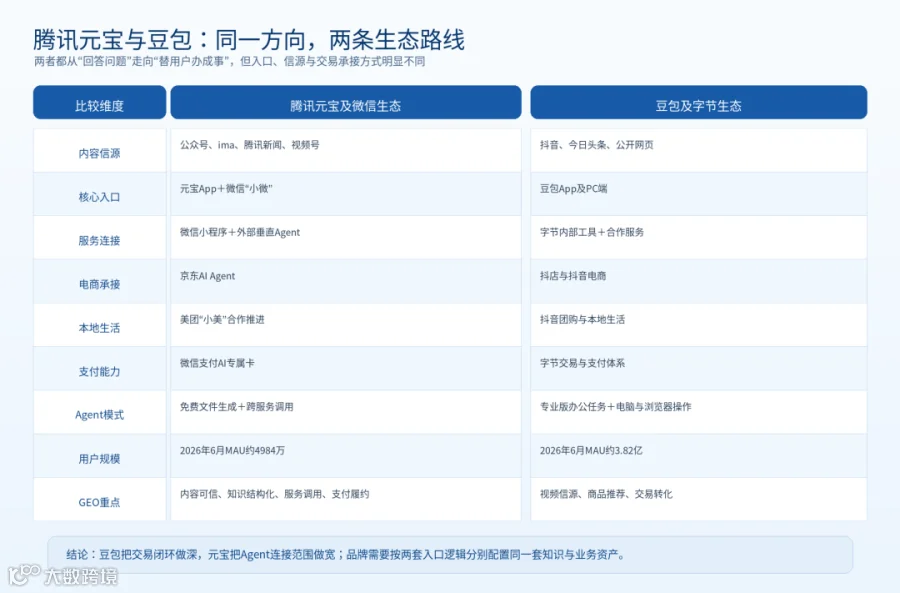Click cell 2026年6月MAU约3.82亿

click(x=699, y=456)
